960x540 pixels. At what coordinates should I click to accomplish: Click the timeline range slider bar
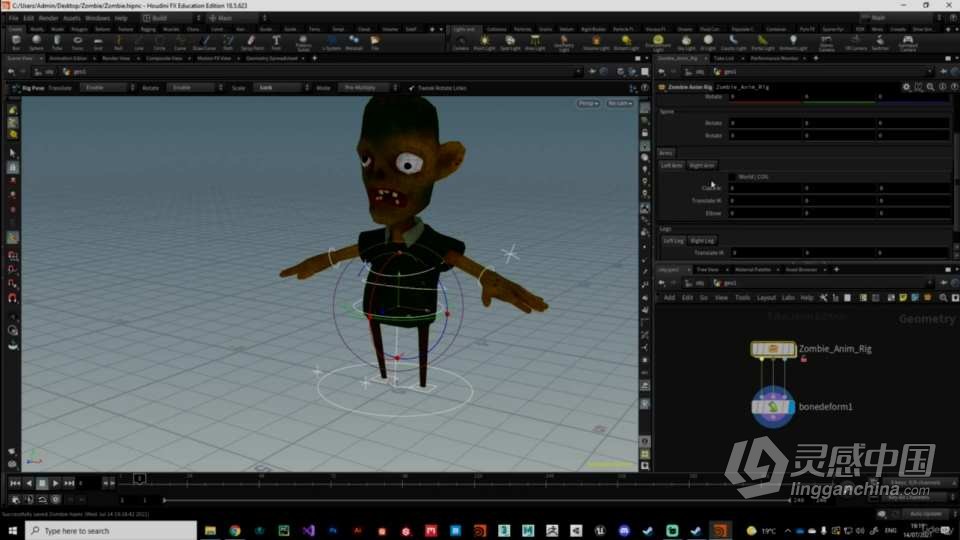[477, 500]
